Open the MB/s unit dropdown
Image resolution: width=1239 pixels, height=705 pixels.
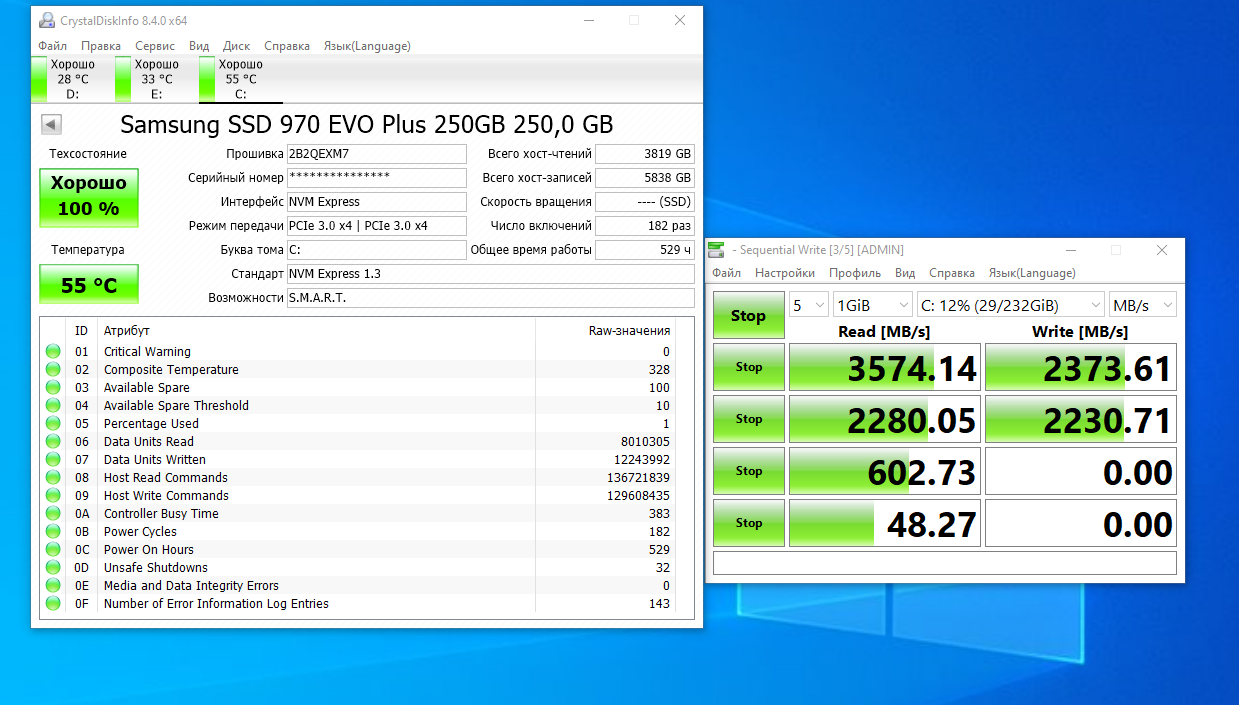[1143, 305]
